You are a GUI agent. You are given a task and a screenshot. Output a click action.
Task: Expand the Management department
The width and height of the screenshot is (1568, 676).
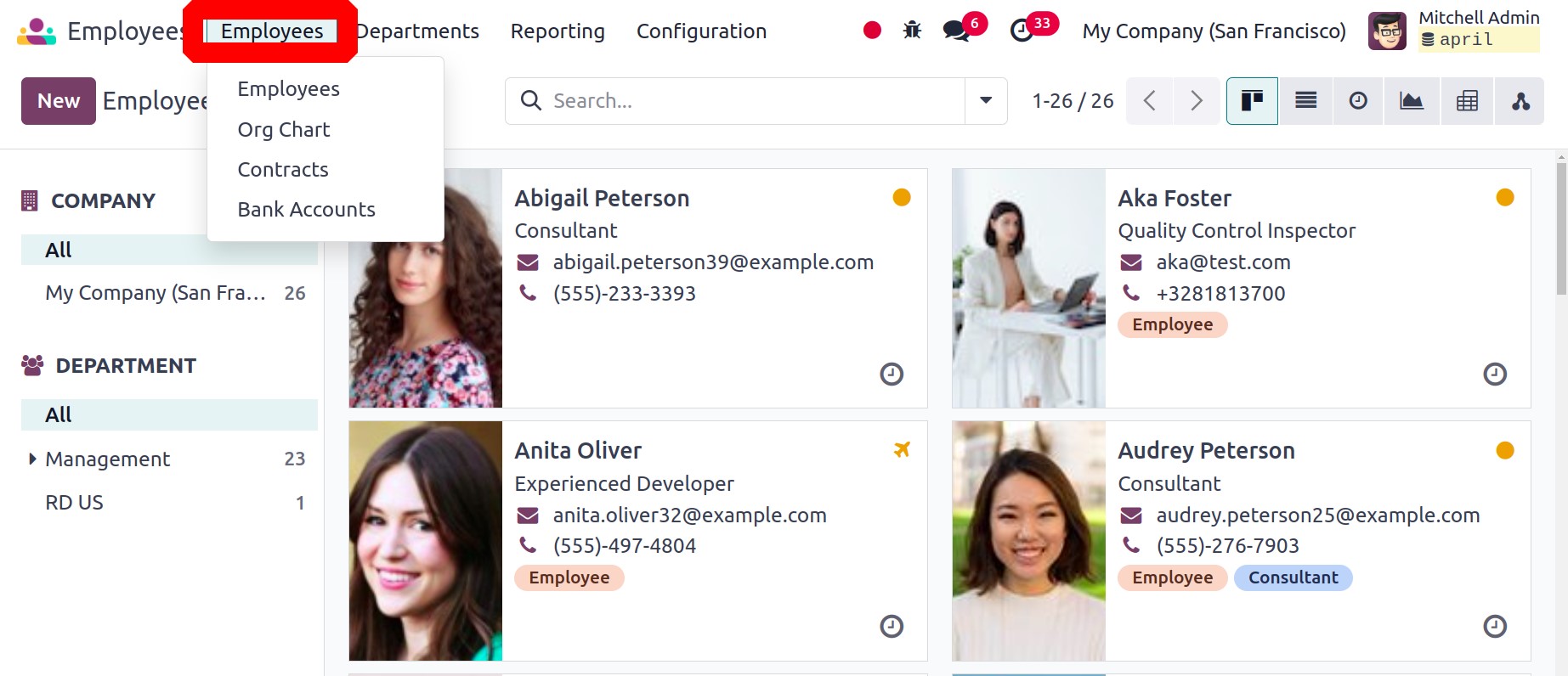point(32,459)
